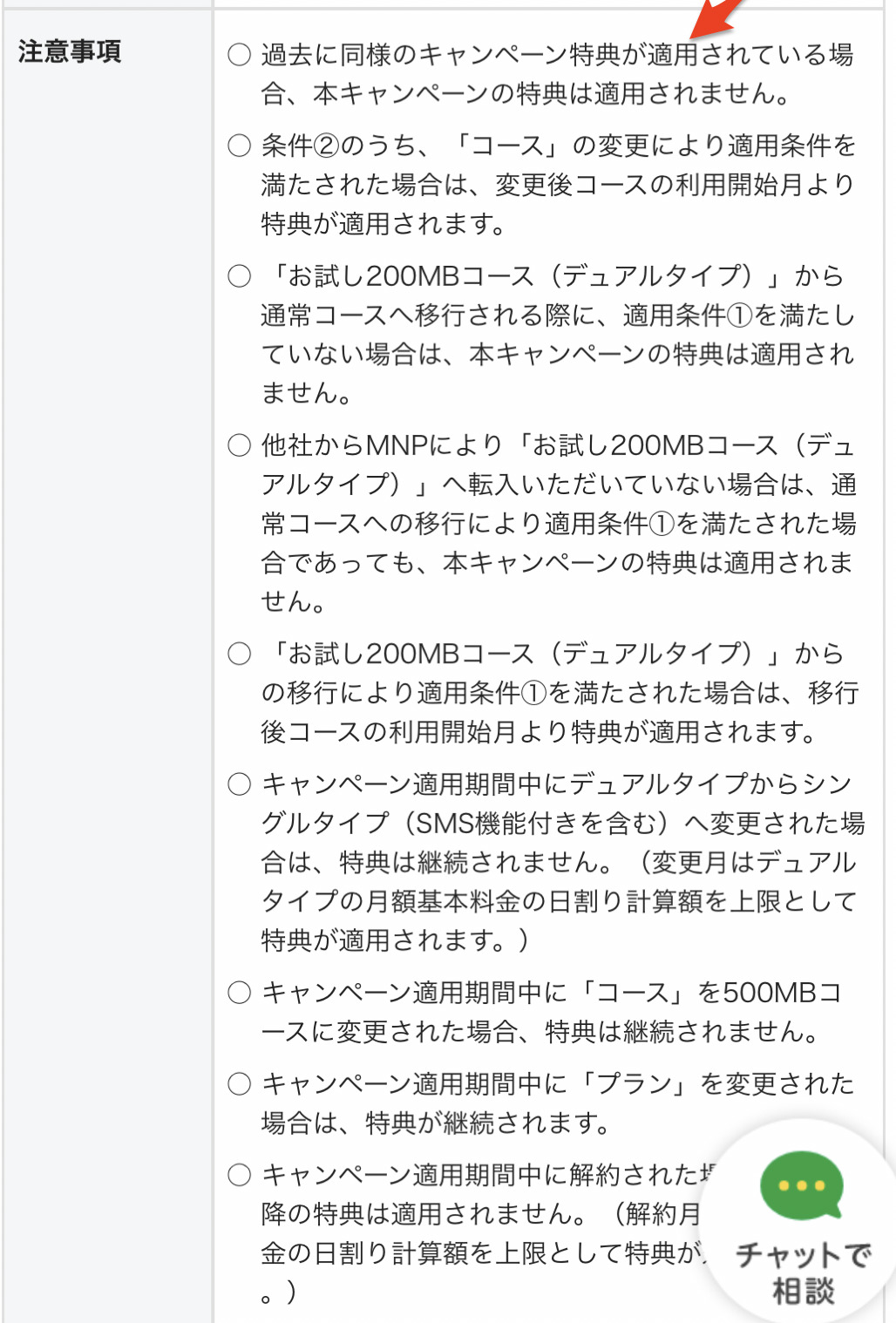Click the text ースに変更された場合、特典は継続されません
Viewport: 896px width, 1323px height.
[x=540, y=1031]
